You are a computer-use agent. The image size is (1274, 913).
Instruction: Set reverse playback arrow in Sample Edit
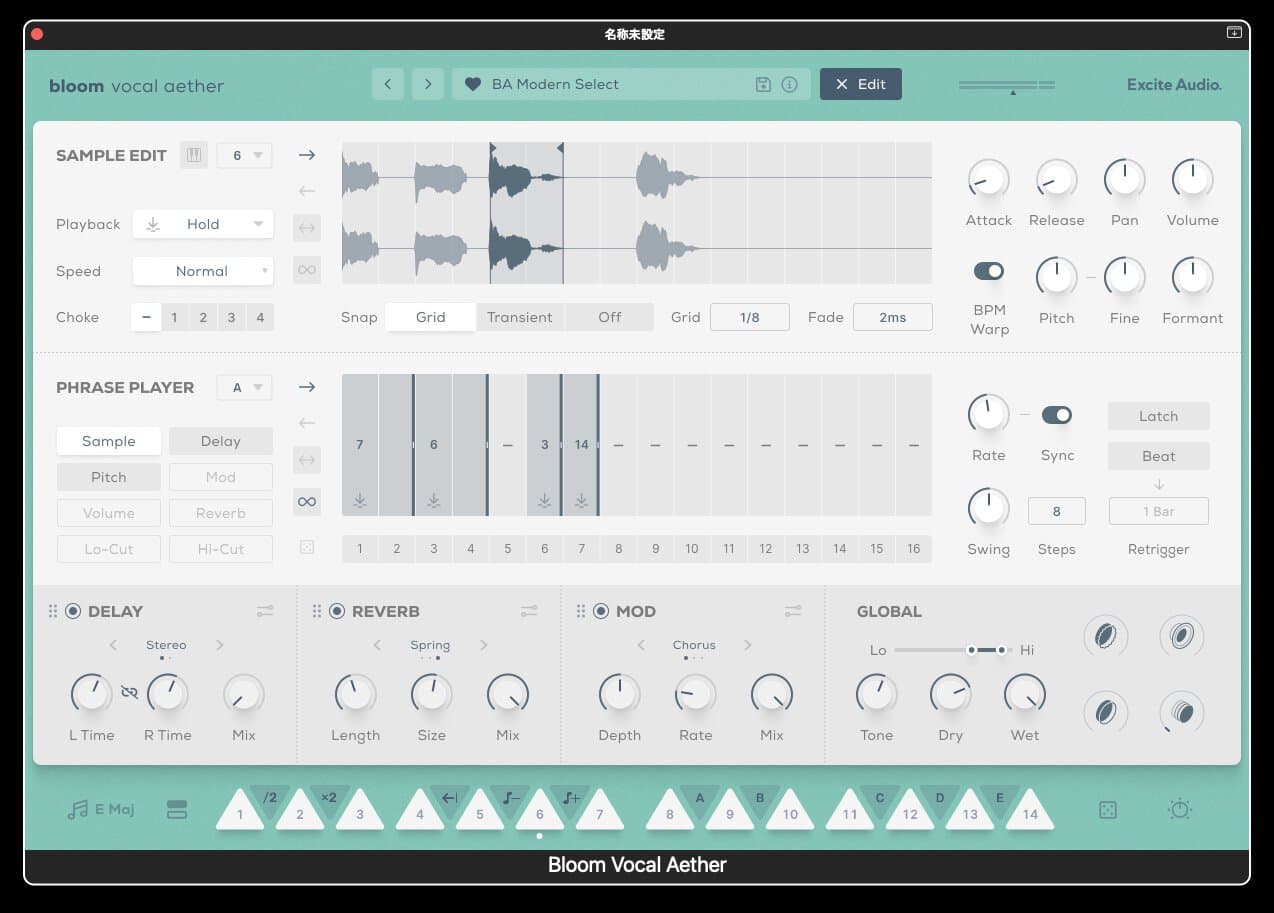[307, 191]
